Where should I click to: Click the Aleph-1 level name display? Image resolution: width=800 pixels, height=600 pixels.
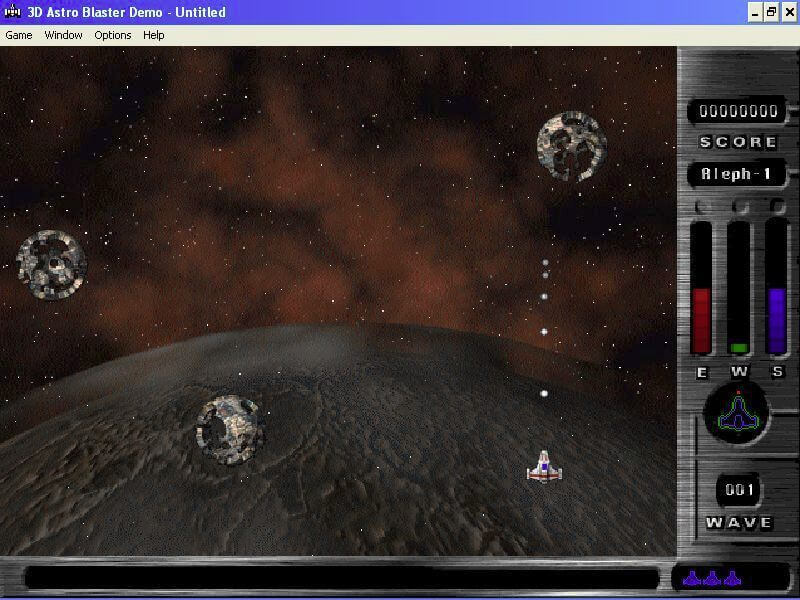736,174
